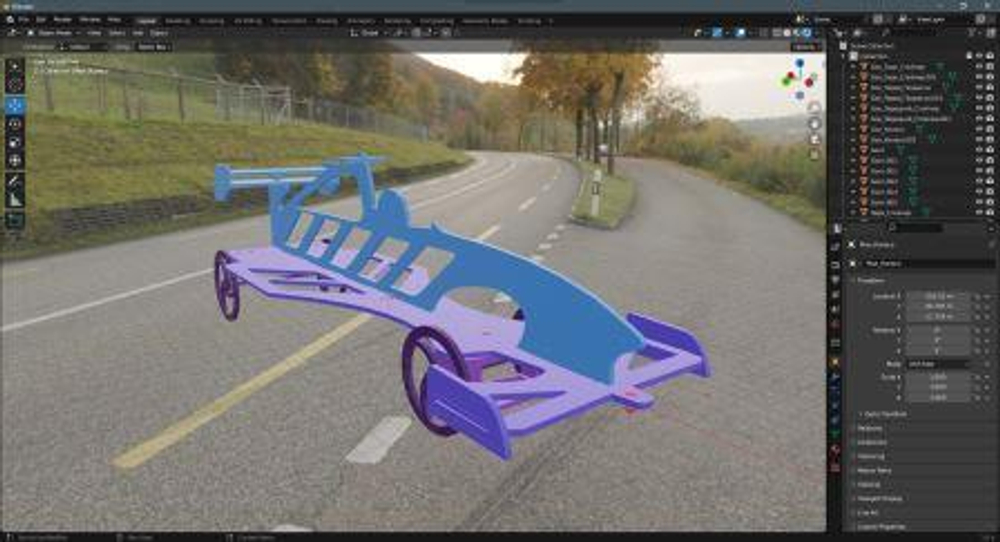The image size is (1000, 542).
Task: Hide the first object in the outliner
Action: click(x=980, y=67)
